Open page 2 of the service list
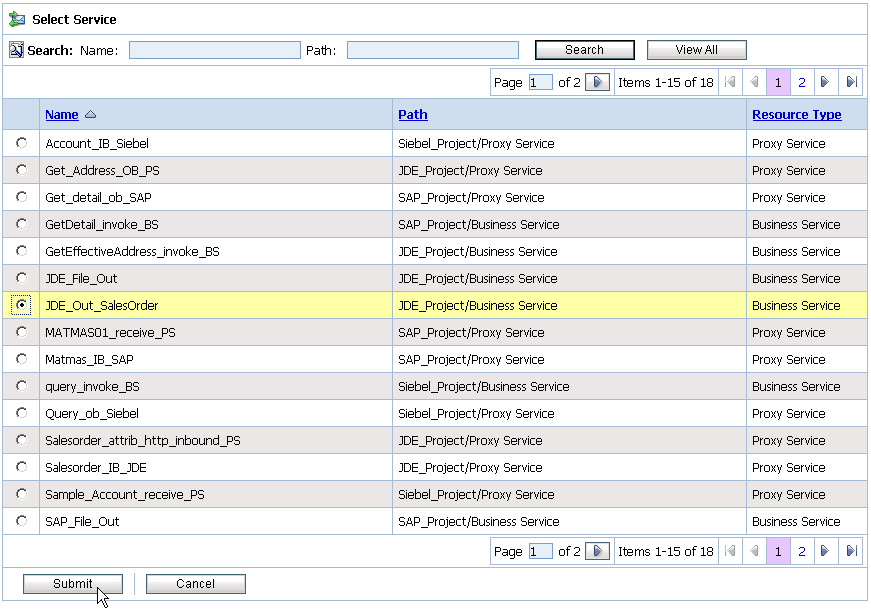 (801, 81)
